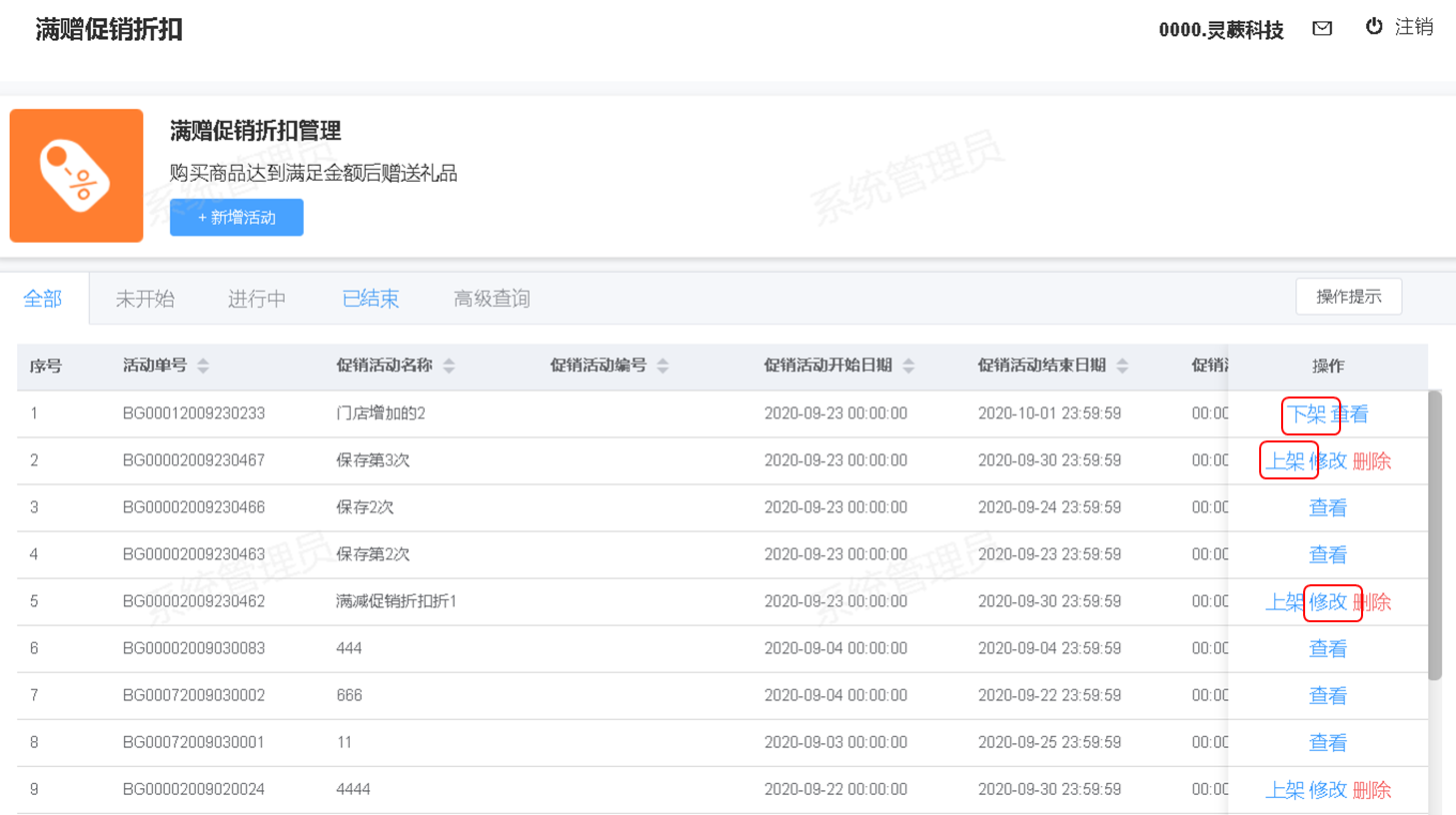
Task: Sort by 促销活动编号 column arrows
Action: pos(663,367)
